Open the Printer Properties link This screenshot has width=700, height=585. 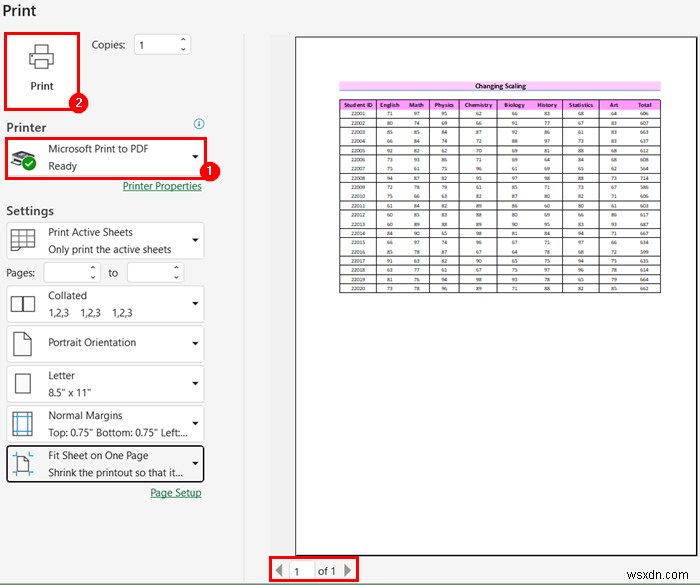click(162, 186)
